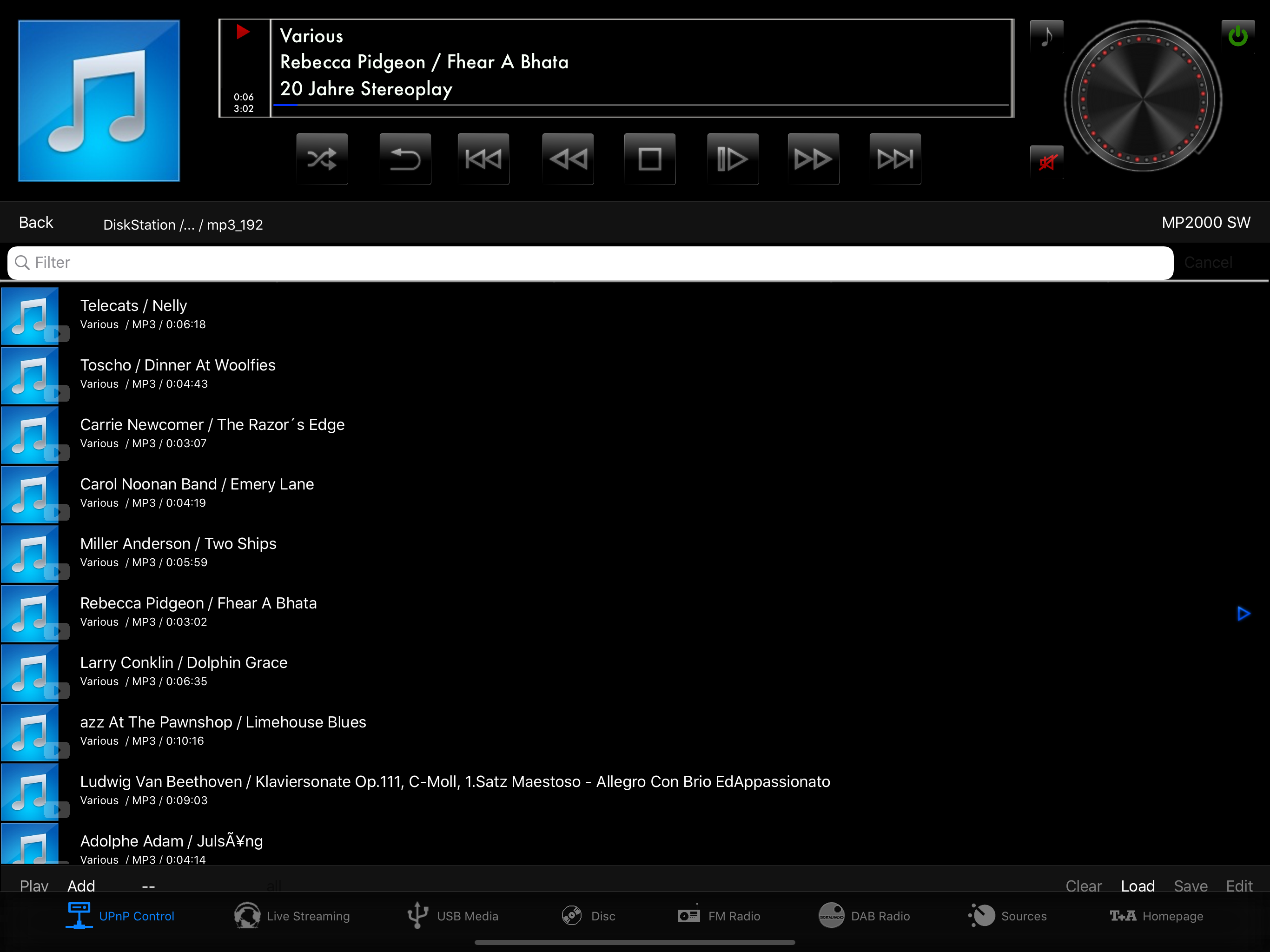Toggle the green power button
Image resolution: width=1270 pixels, height=952 pixels.
click(1238, 37)
